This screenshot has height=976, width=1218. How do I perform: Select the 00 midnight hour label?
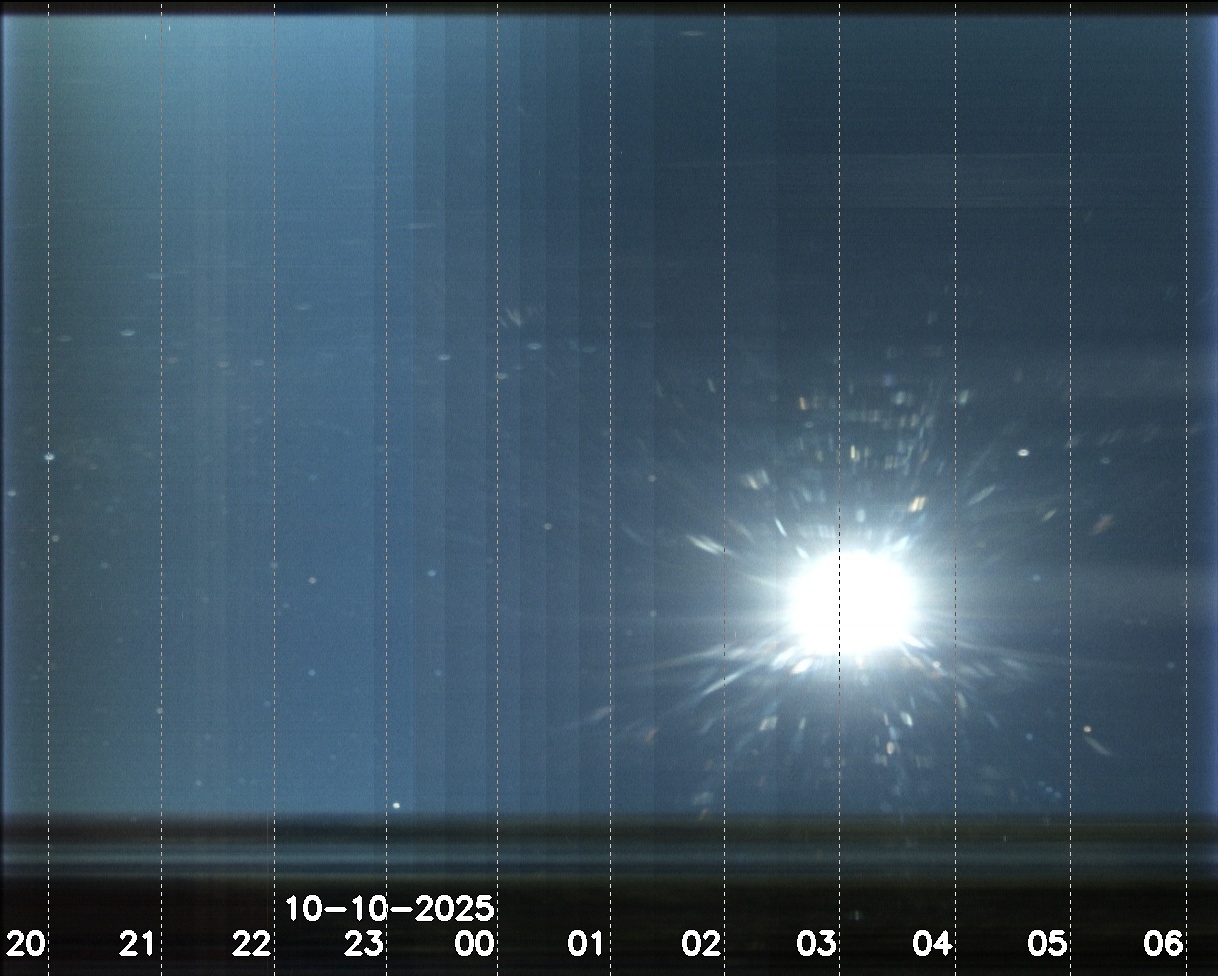click(474, 943)
